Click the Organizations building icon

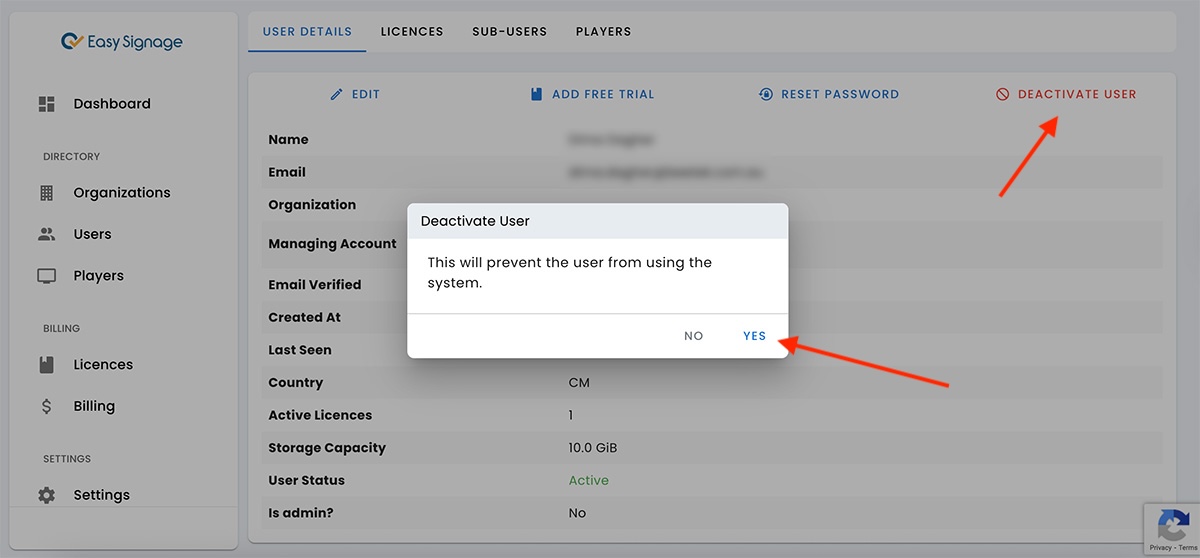click(46, 193)
